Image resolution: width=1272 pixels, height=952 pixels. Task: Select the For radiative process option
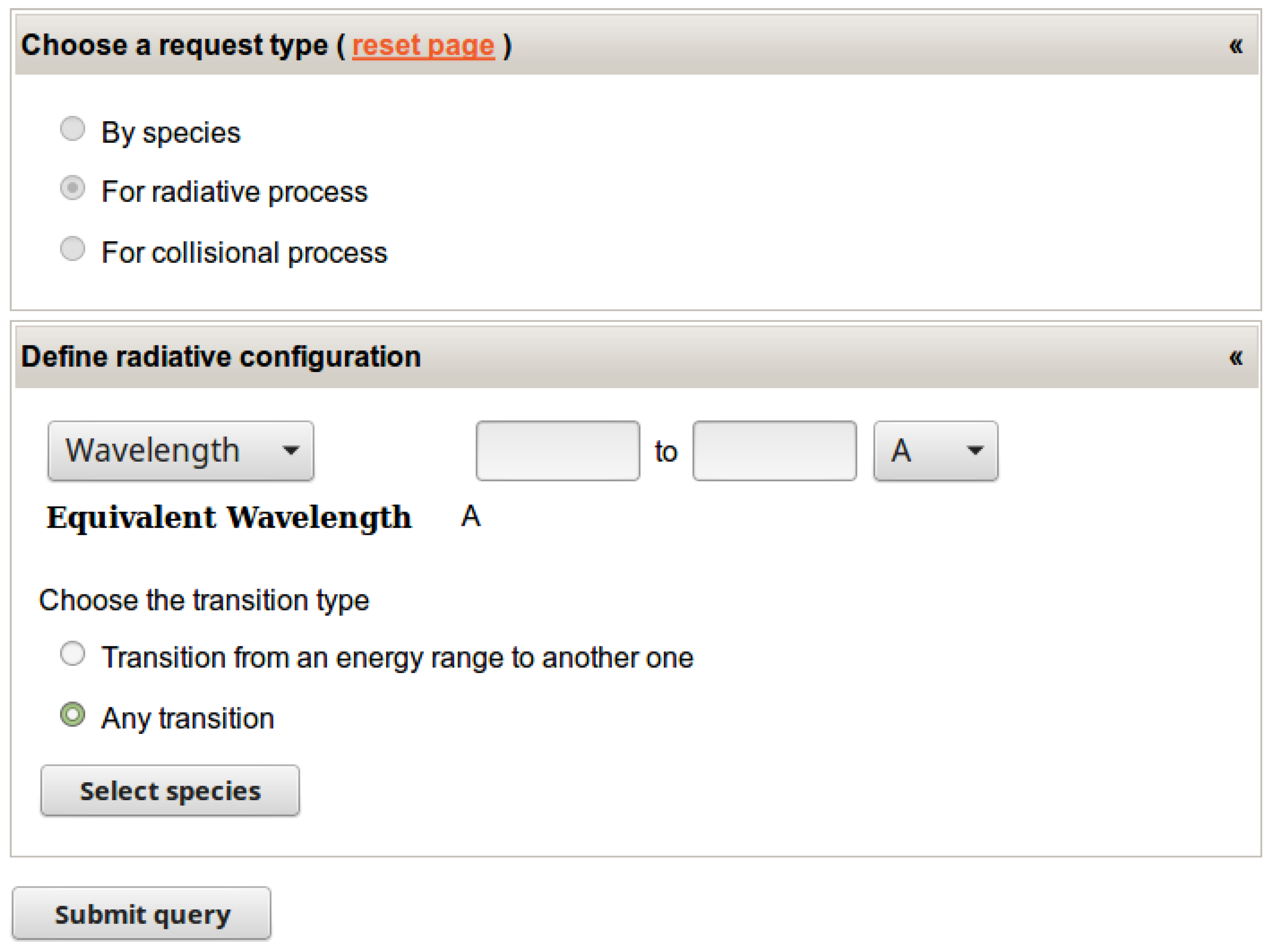coord(72,188)
